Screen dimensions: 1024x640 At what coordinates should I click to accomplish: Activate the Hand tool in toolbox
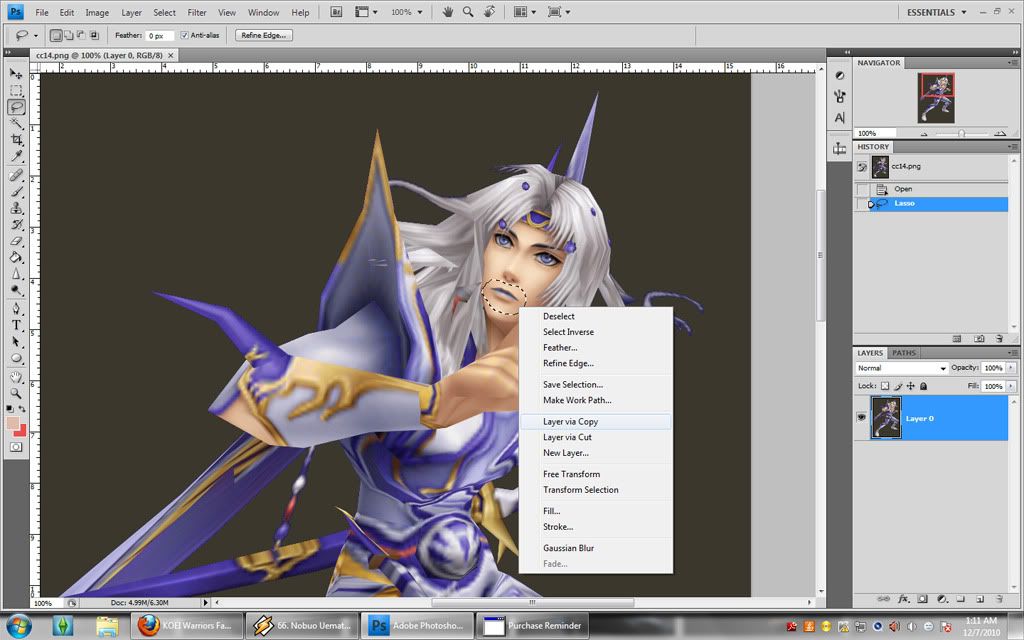[17, 377]
